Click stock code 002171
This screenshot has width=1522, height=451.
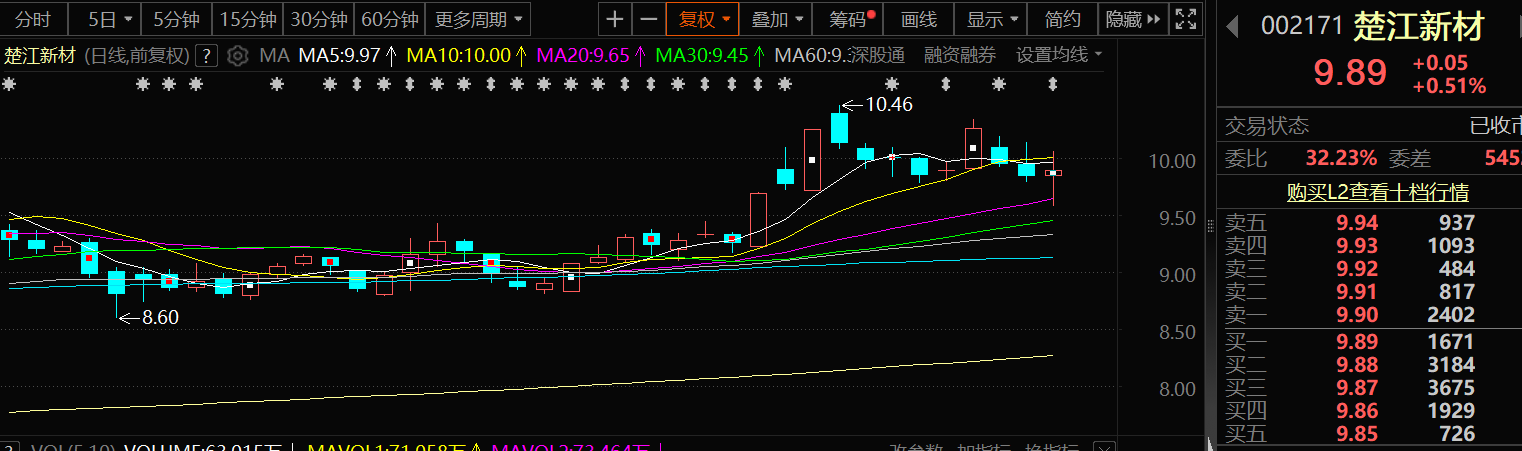[1301, 26]
